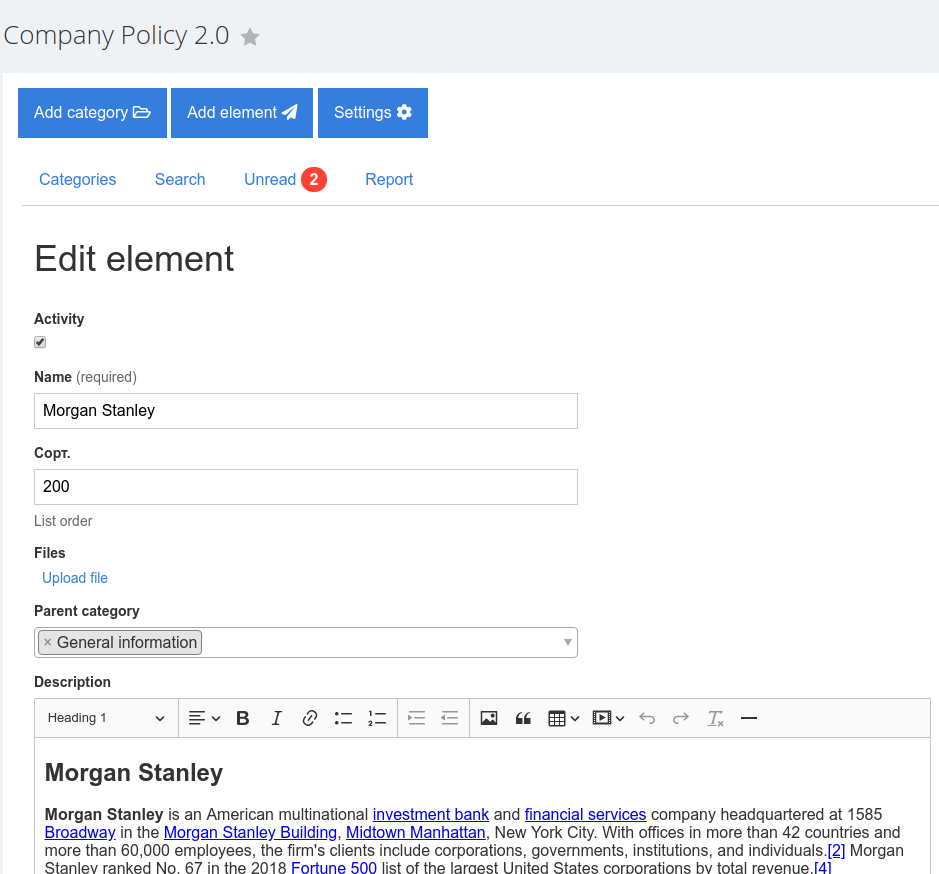
Task: Create a bulleted list
Action: 343,718
